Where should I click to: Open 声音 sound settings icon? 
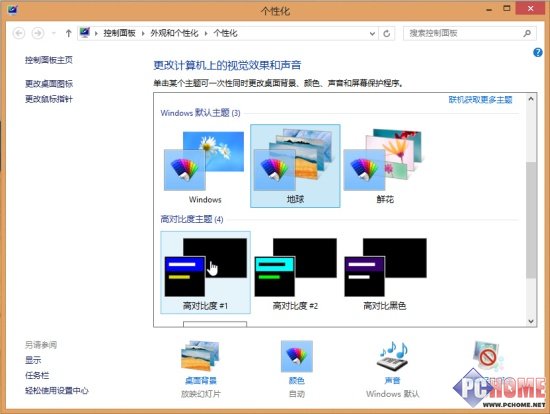click(393, 356)
